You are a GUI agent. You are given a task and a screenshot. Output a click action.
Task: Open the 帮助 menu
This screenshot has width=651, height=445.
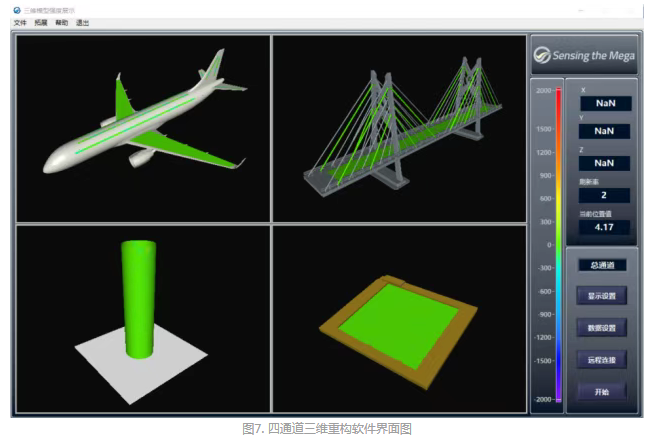62,22
